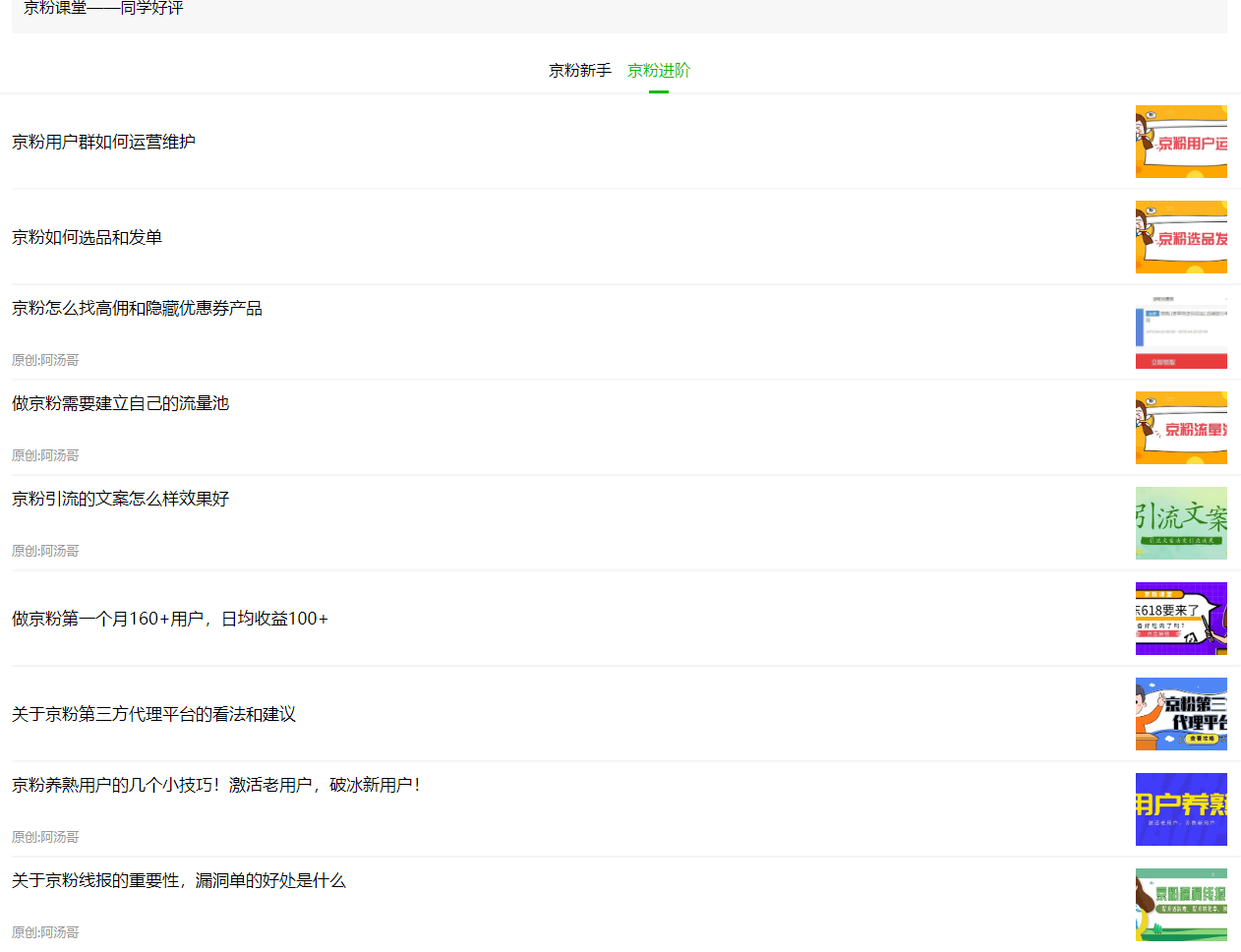
Task: Switch to the 京粉新手 tab
Action: coord(579,70)
